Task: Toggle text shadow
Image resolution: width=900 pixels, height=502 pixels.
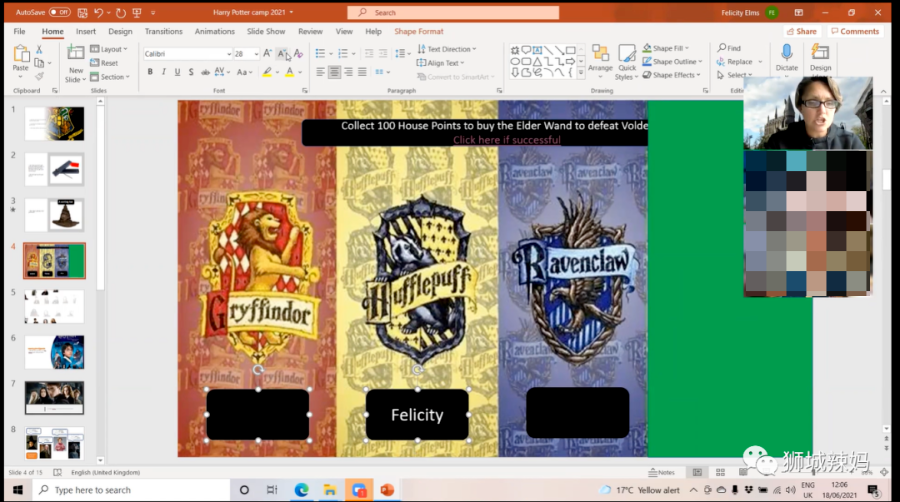Action: point(191,72)
